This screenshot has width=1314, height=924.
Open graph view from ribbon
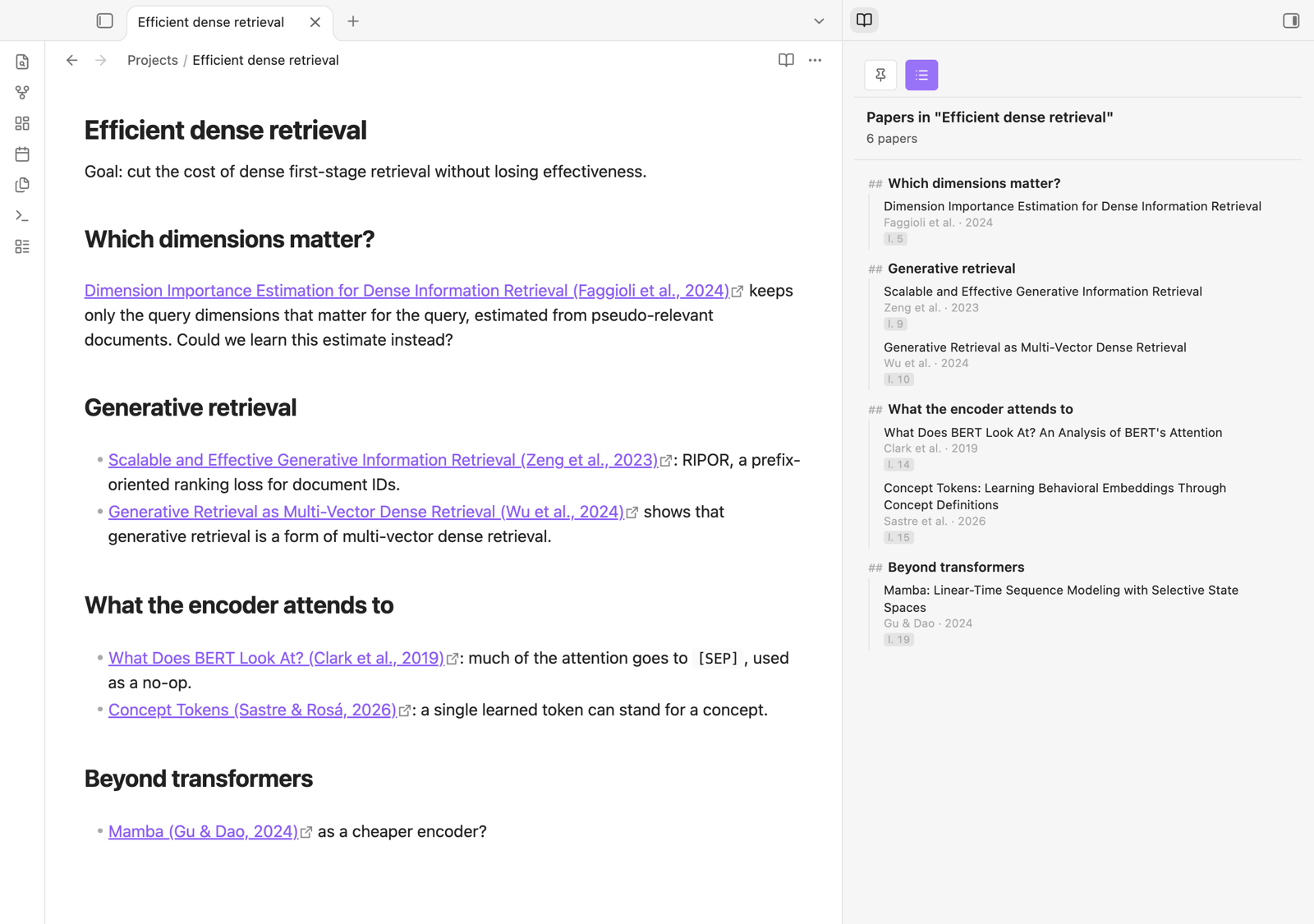22,93
